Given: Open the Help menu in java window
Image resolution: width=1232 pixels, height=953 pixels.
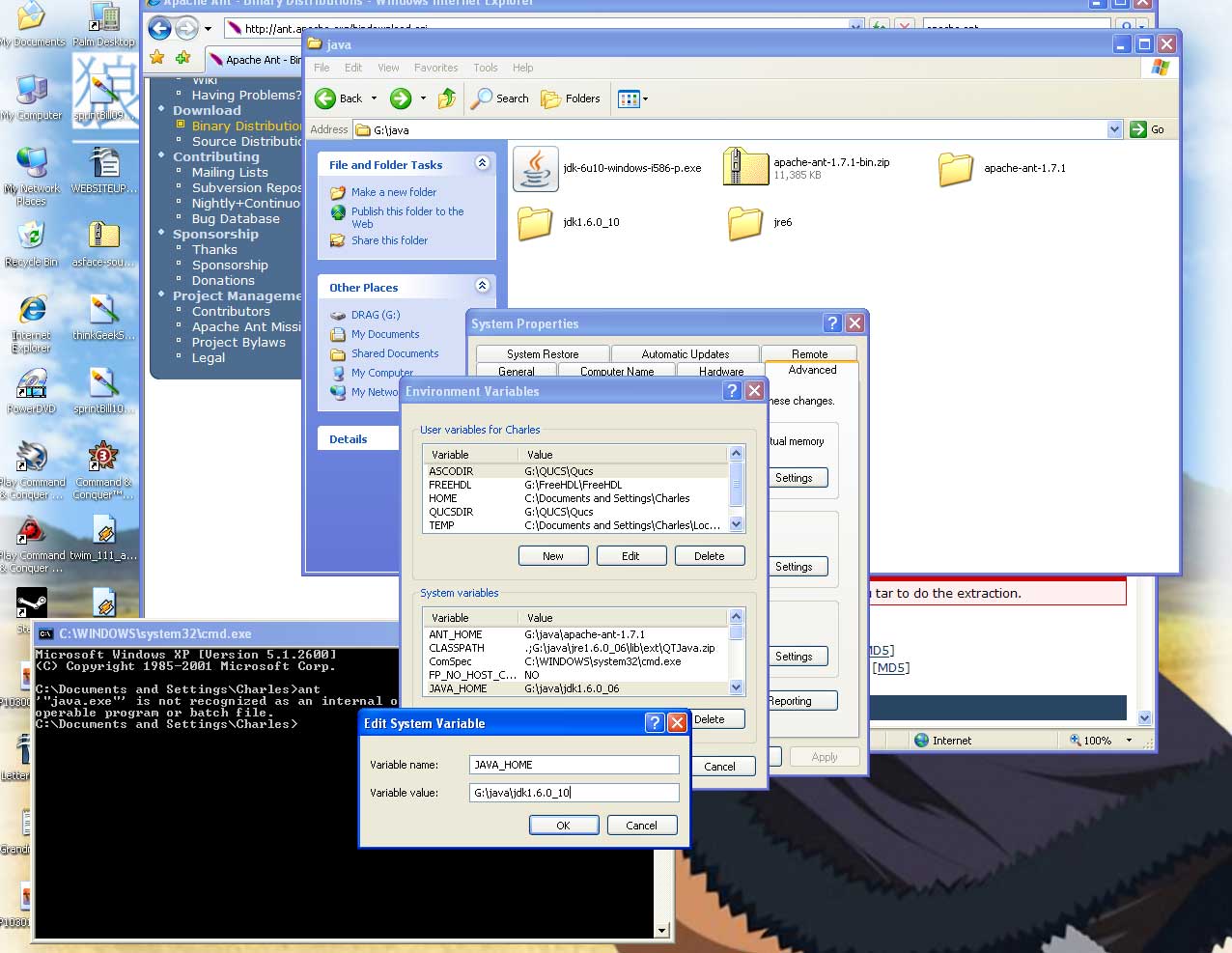Looking at the screenshot, I should pyautogui.click(x=522, y=68).
